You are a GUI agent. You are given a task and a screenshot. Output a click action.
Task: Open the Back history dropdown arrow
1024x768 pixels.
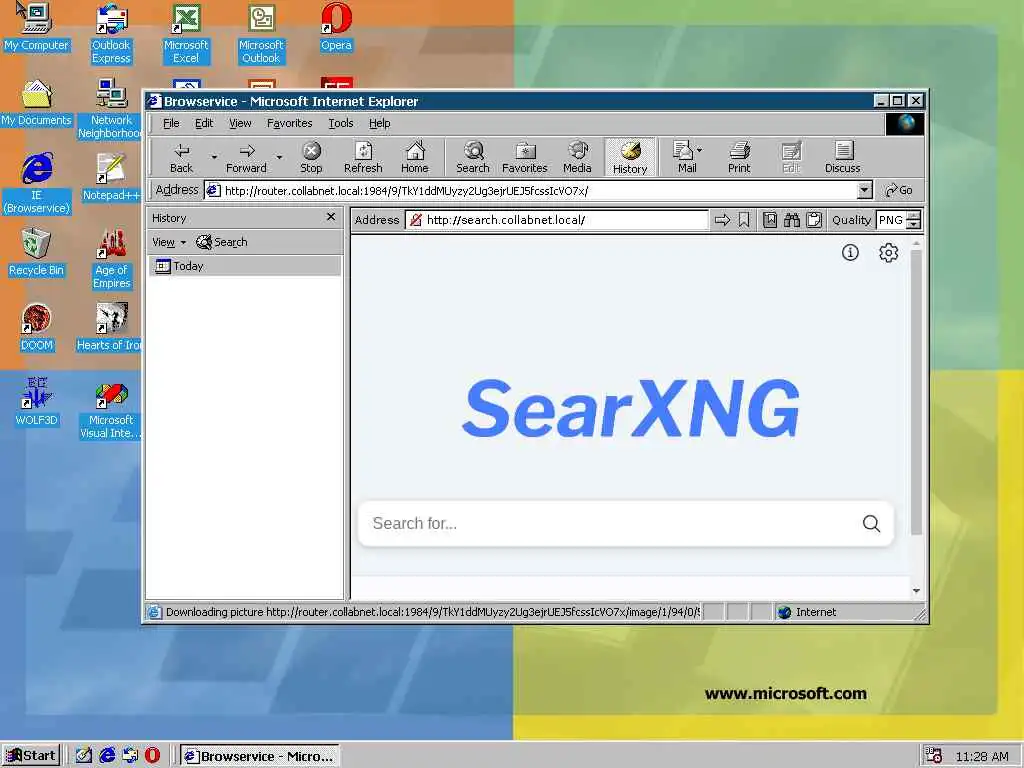[214, 157]
